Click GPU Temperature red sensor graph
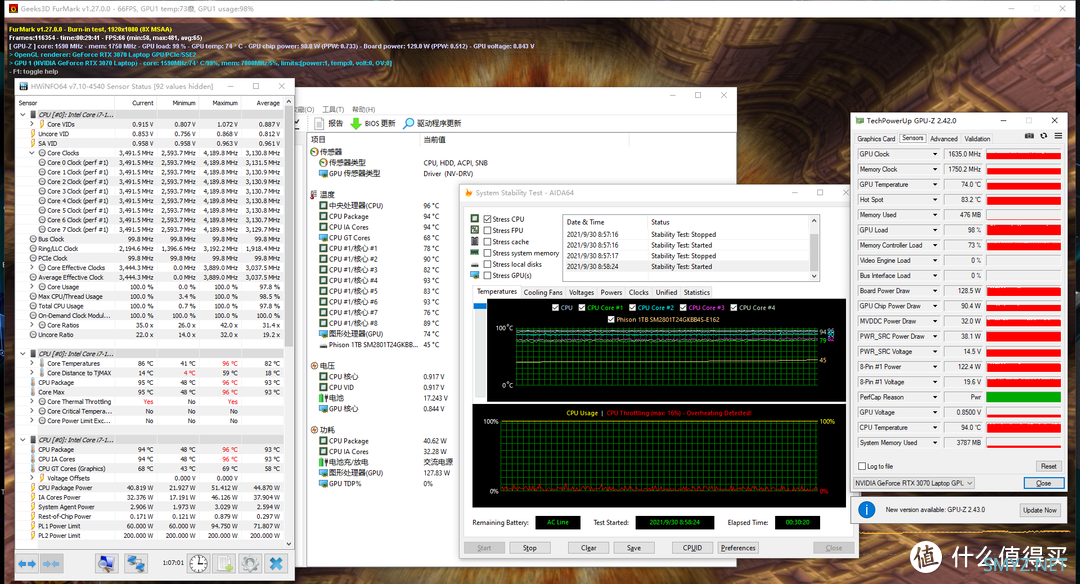This screenshot has height=584, width=1080. pos(1023,185)
